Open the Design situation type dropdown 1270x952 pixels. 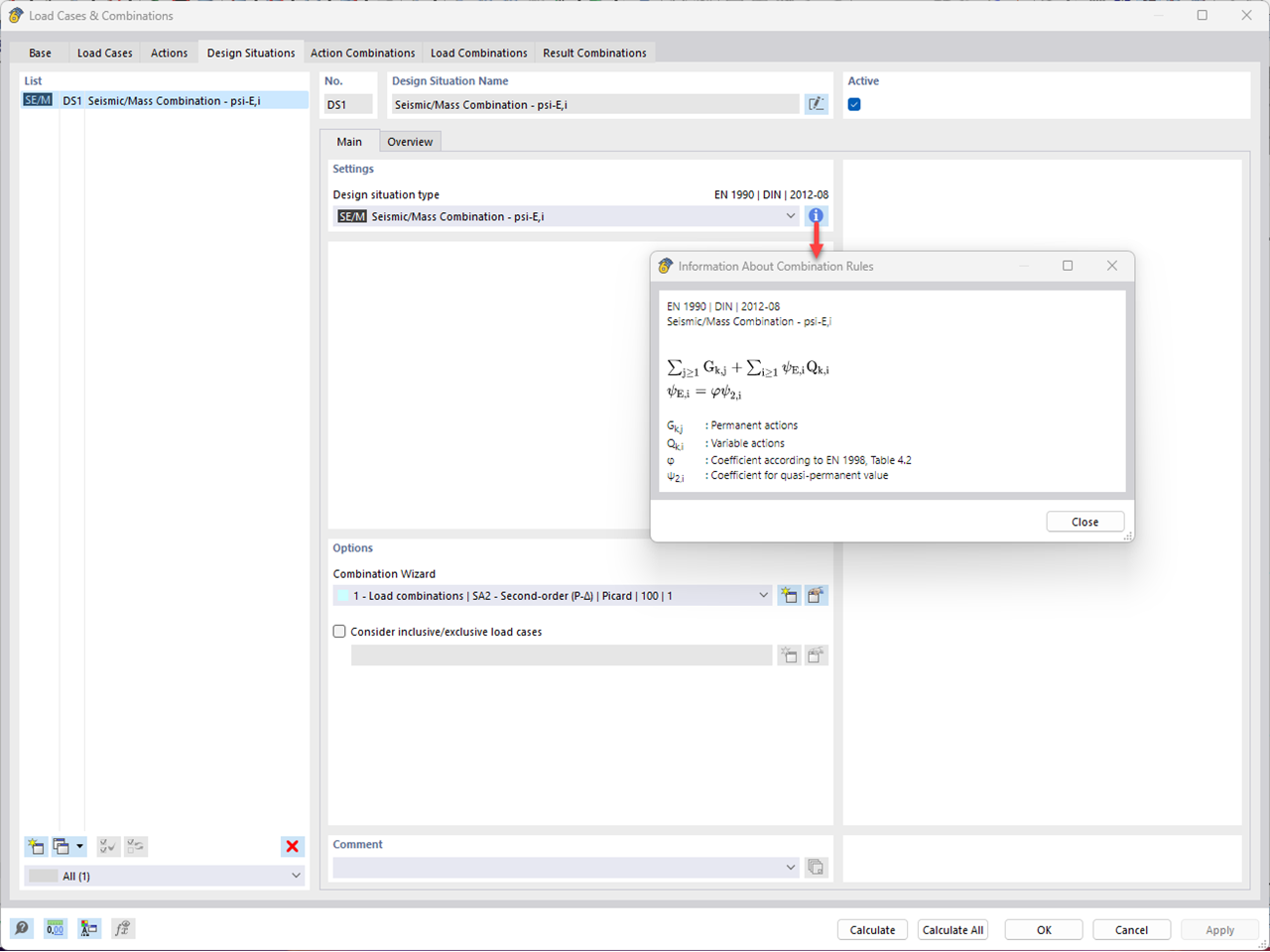(x=791, y=215)
